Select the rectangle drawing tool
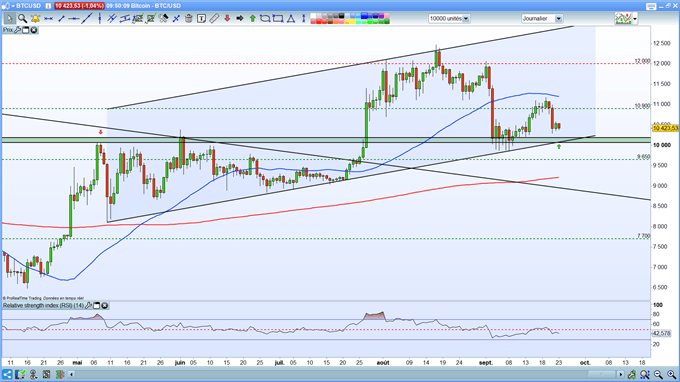 [x=278, y=19]
